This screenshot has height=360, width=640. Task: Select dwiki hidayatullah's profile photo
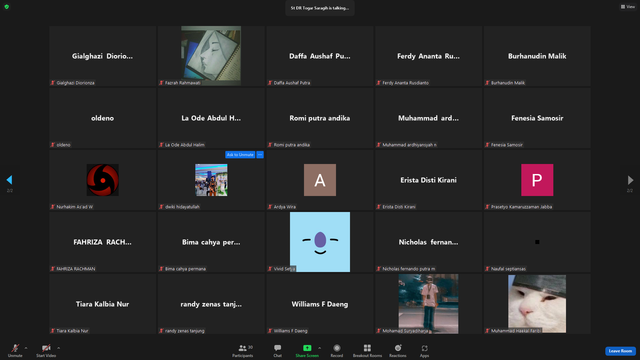click(x=211, y=180)
